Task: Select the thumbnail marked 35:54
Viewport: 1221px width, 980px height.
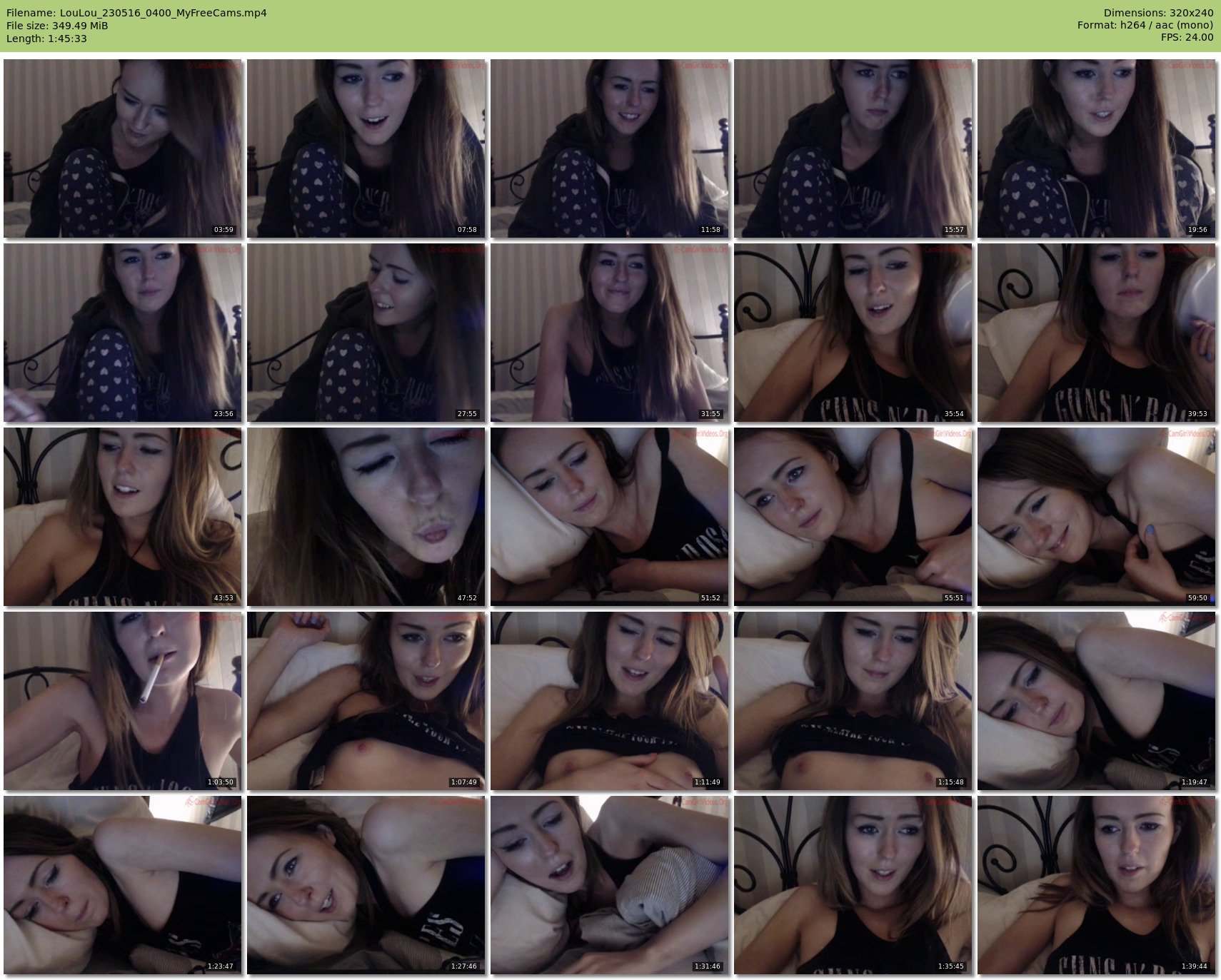Action: click(853, 333)
